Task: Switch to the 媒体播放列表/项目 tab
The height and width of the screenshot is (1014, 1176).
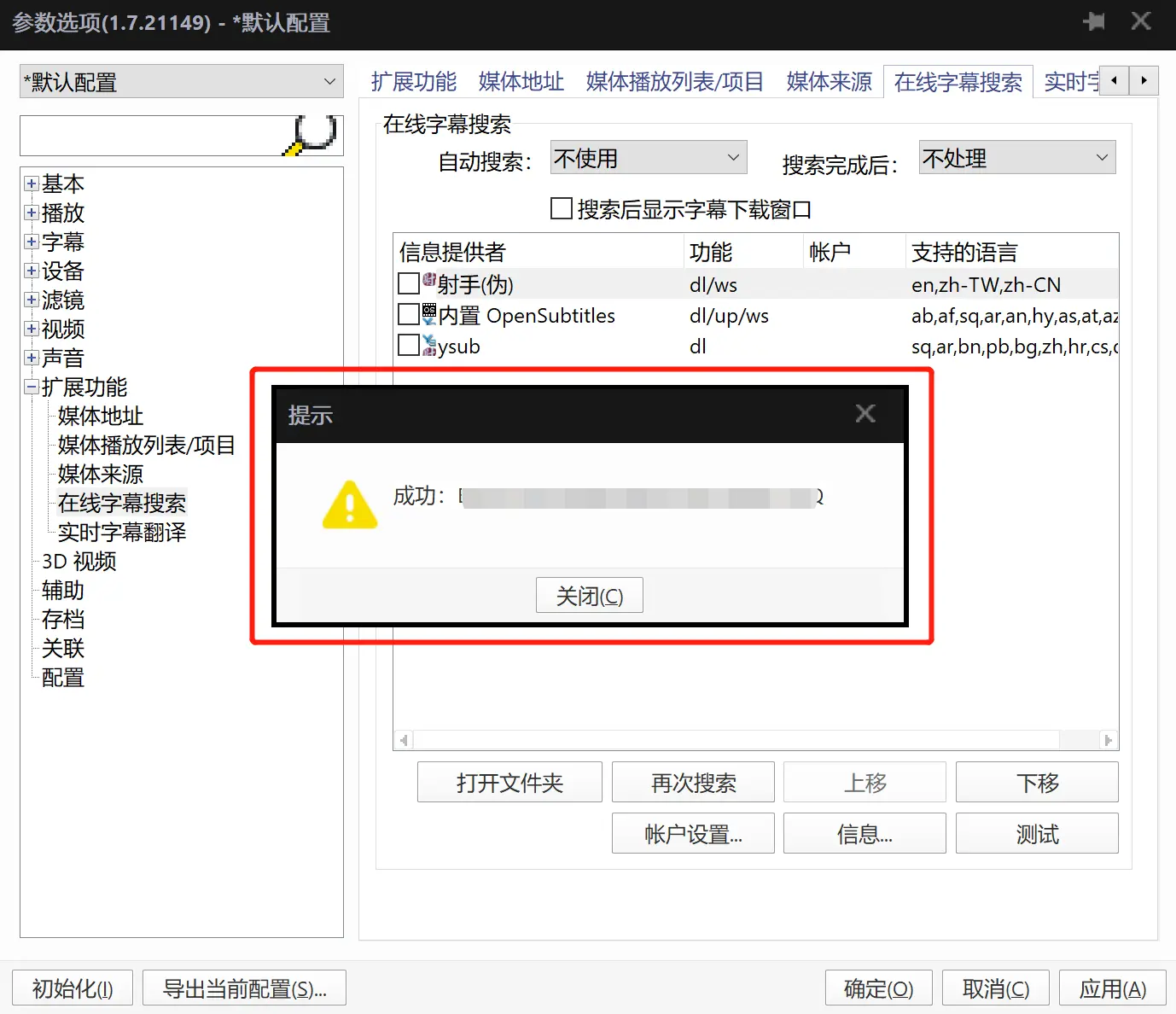Action: tap(674, 82)
